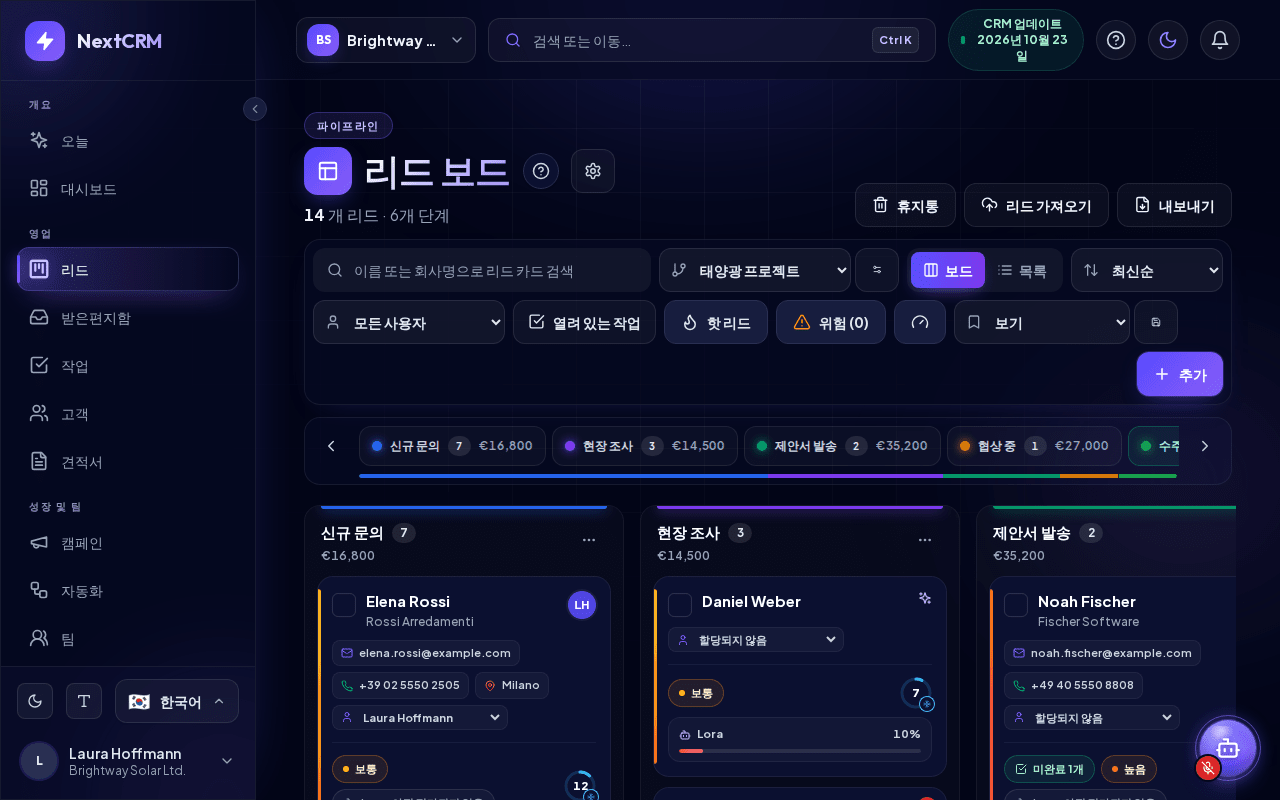Open the board settings gear
The height and width of the screenshot is (800, 1280).
click(x=593, y=171)
